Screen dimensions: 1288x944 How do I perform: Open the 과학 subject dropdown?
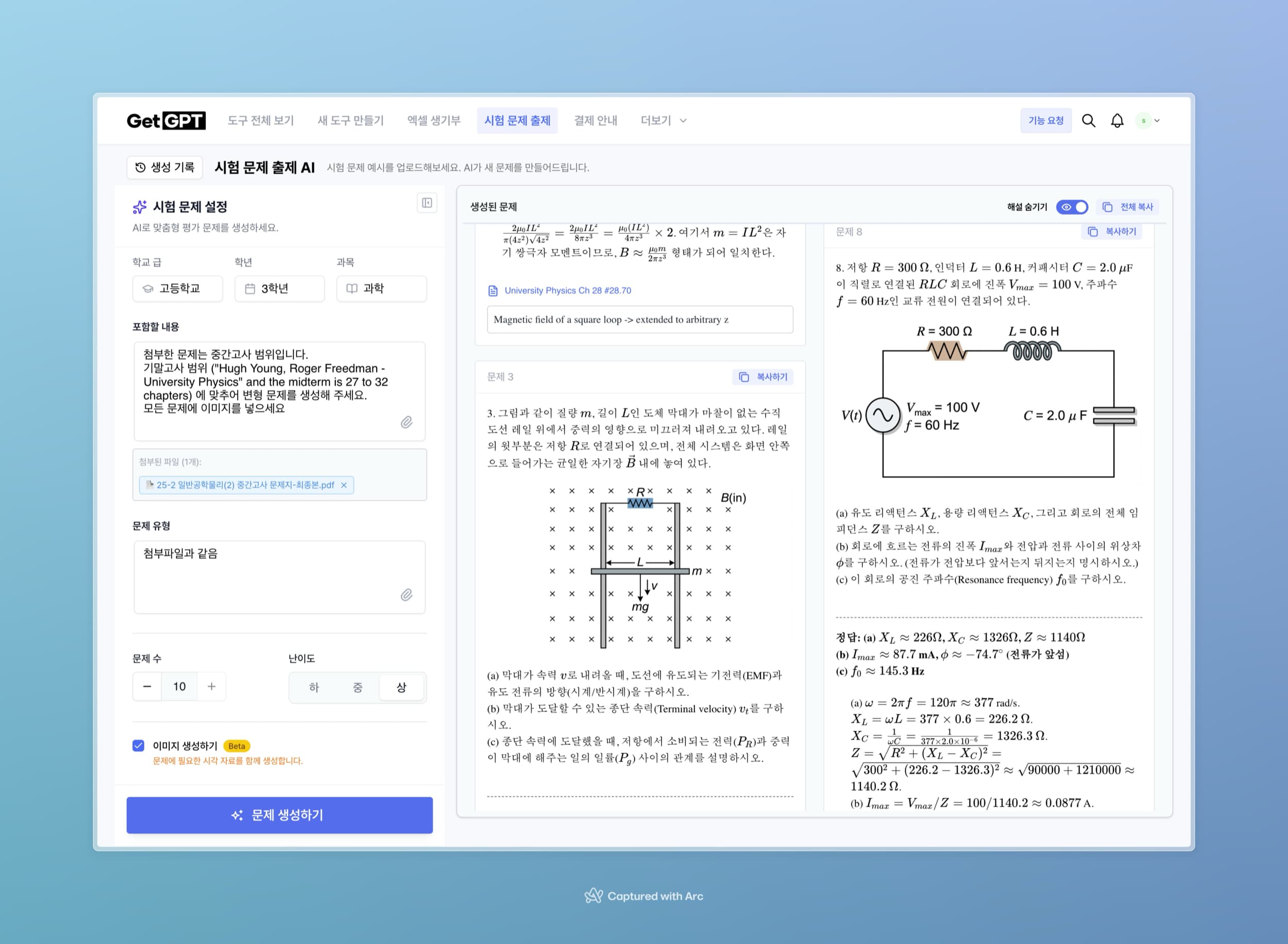[x=381, y=288]
